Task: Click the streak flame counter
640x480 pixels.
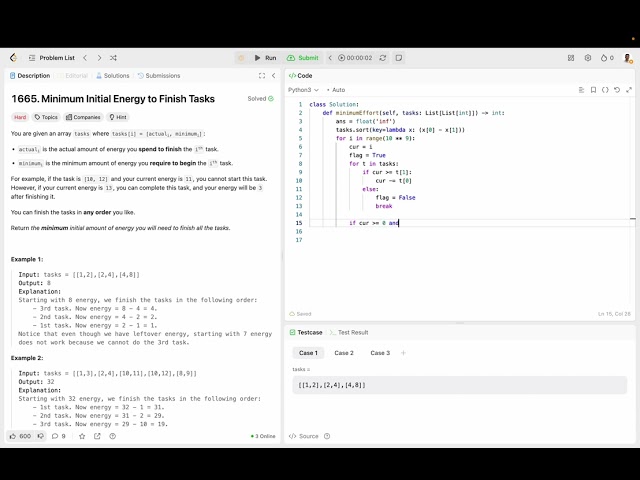Action: point(607,58)
